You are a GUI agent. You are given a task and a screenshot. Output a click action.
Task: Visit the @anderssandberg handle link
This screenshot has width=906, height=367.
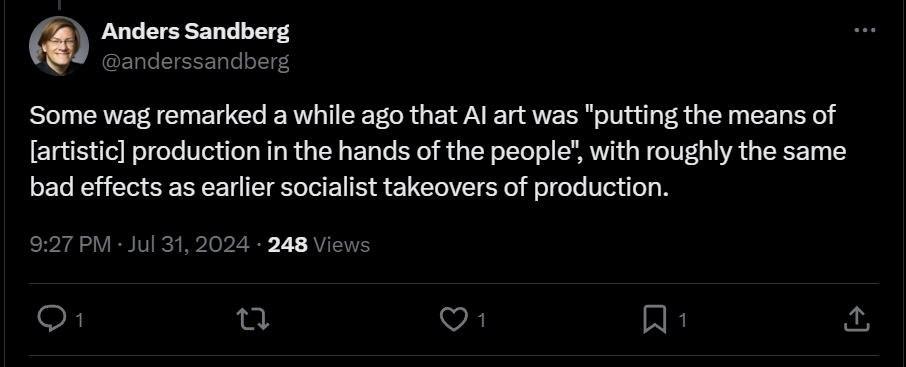point(195,62)
